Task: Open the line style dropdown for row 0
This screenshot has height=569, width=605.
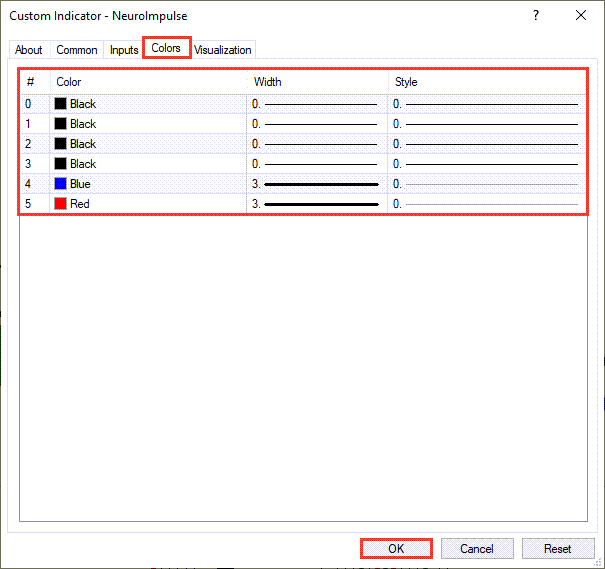Action: pyautogui.click(x=486, y=104)
